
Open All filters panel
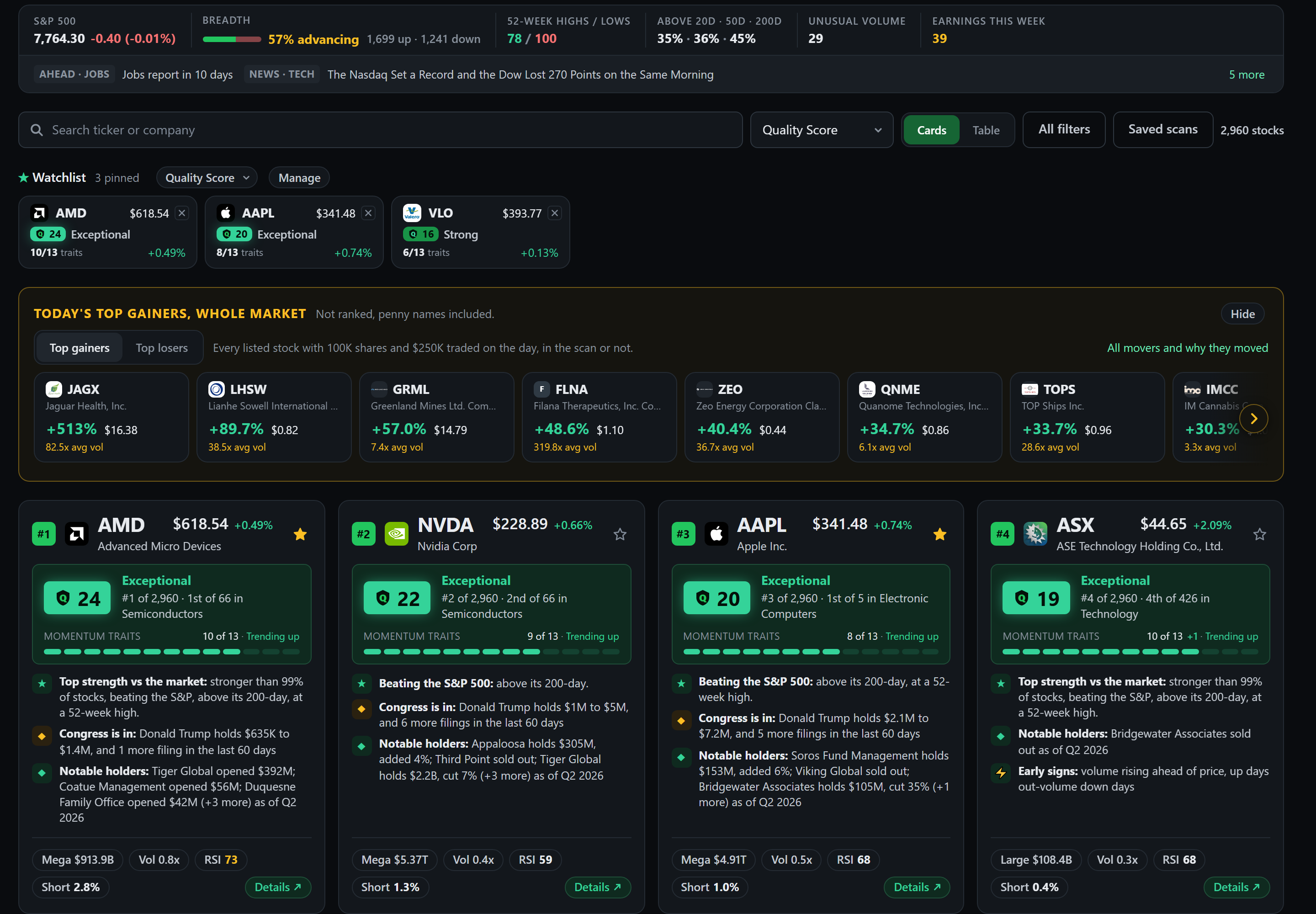click(x=1063, y=129)
